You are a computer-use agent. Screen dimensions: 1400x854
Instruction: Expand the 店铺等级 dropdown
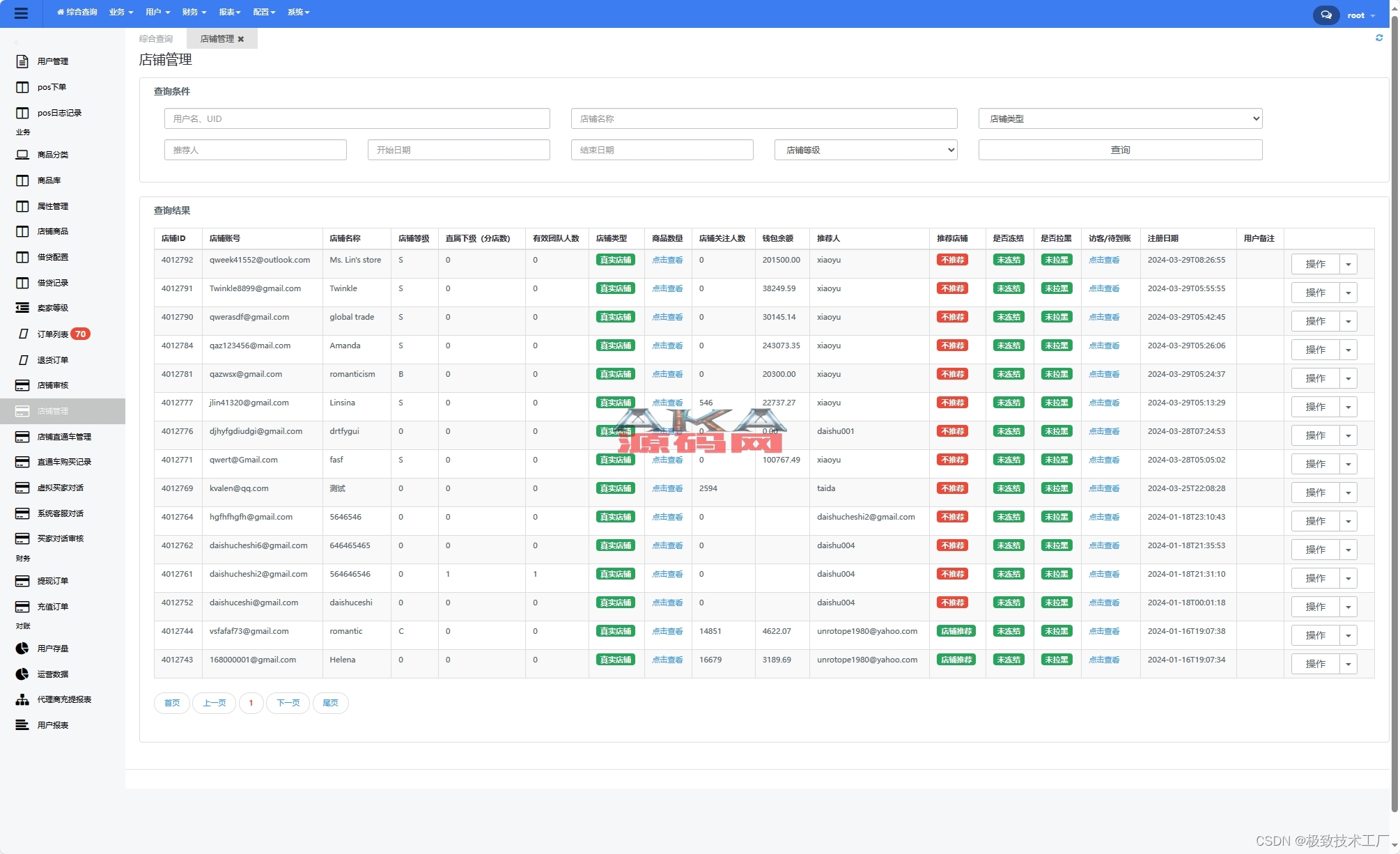click(865, 150)
